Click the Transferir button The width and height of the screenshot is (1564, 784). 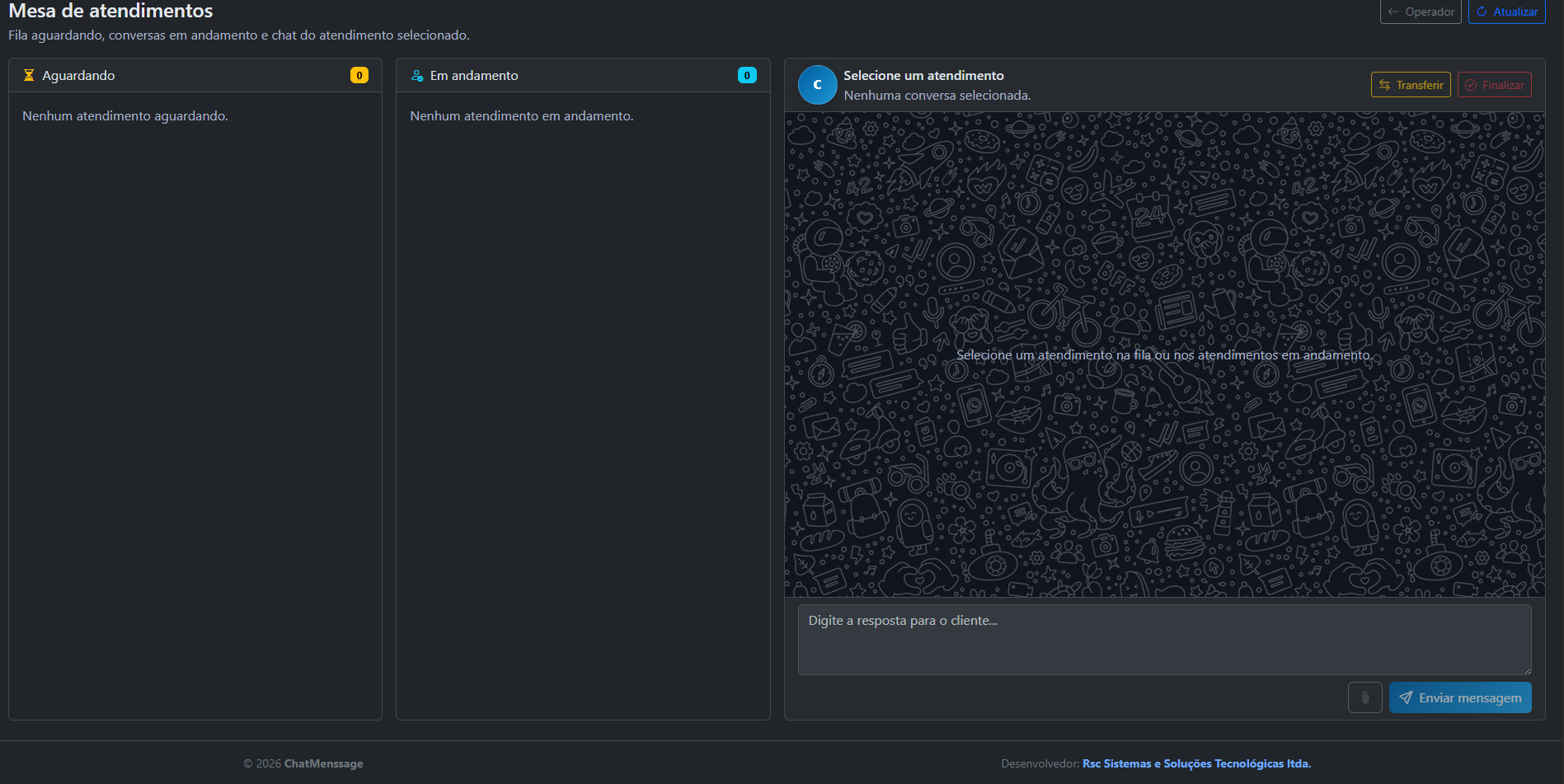click(x=1411, y=85)
